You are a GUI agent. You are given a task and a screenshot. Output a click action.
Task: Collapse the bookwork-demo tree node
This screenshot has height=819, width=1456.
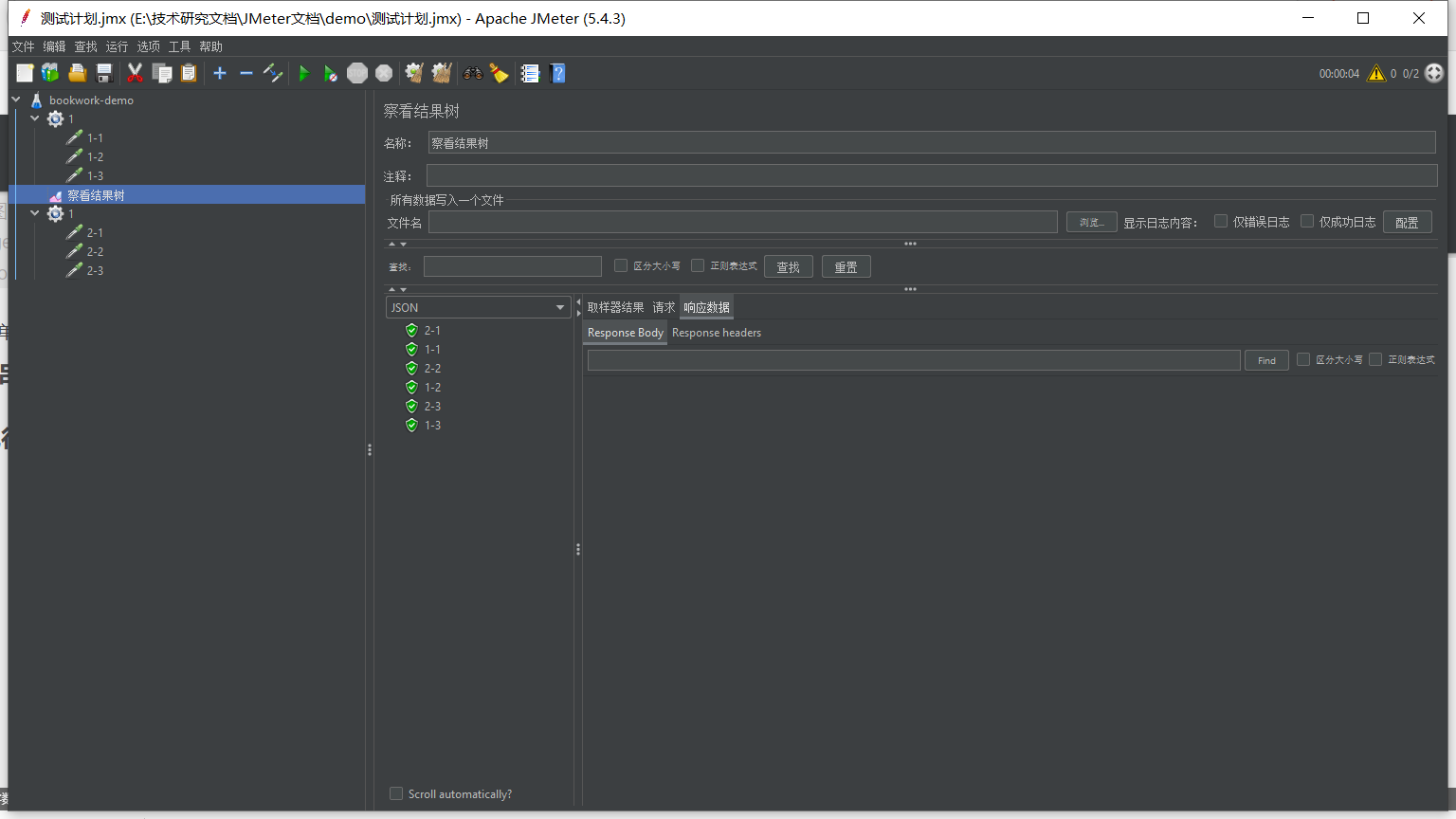coord(16,100)
